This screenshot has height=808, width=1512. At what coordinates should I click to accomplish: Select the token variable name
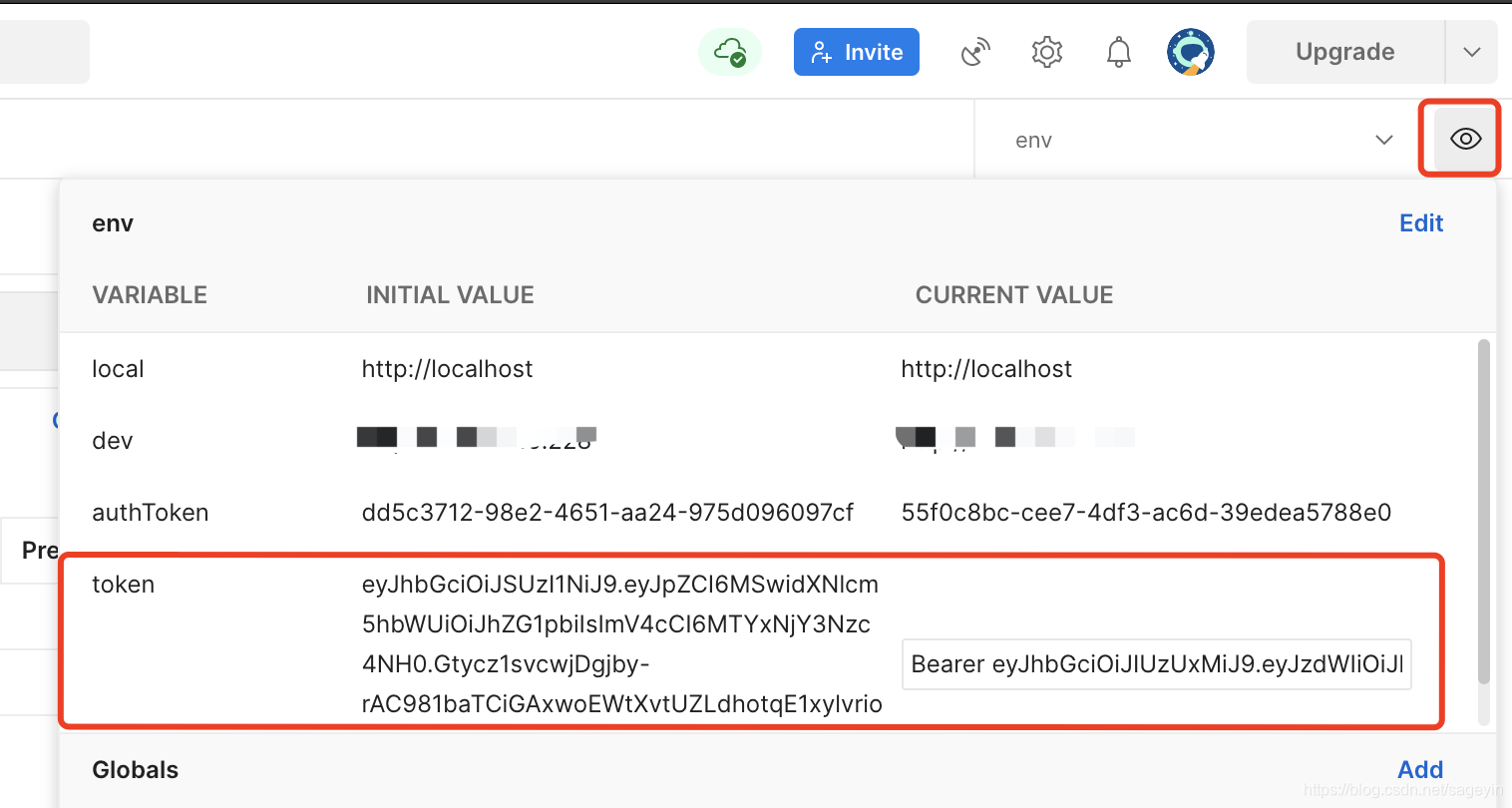point(124,585)
